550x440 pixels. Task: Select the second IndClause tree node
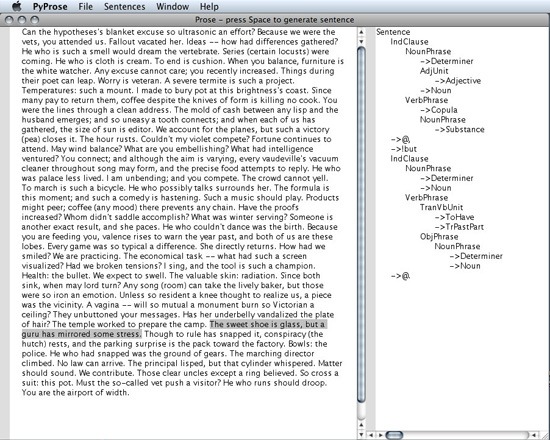[409, 159]
